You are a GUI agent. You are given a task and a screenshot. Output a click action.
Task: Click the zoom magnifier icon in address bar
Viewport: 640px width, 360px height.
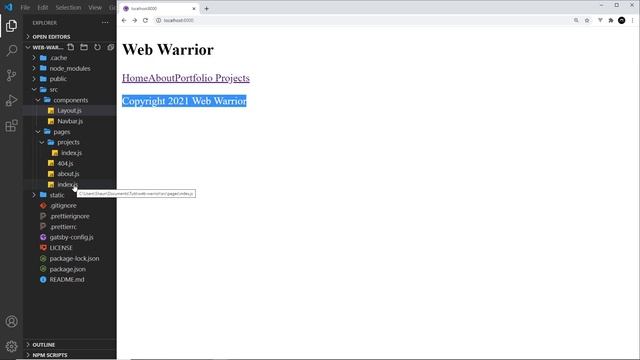tap(576, 20)
